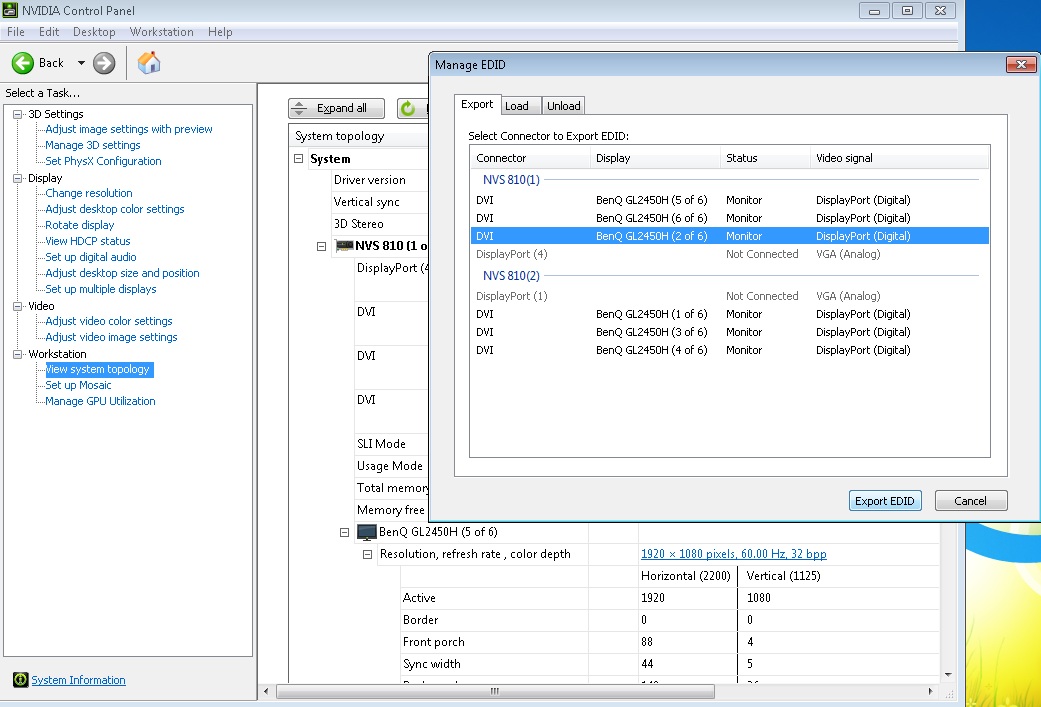Click the Display column header
This screenshot has height=707, width=1041.
point(655,158)
